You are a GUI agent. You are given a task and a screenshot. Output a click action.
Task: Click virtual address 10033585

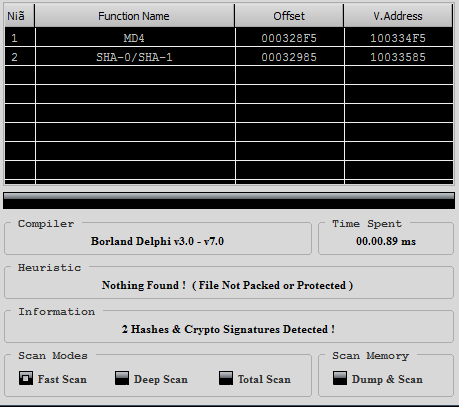pos(398,57)
